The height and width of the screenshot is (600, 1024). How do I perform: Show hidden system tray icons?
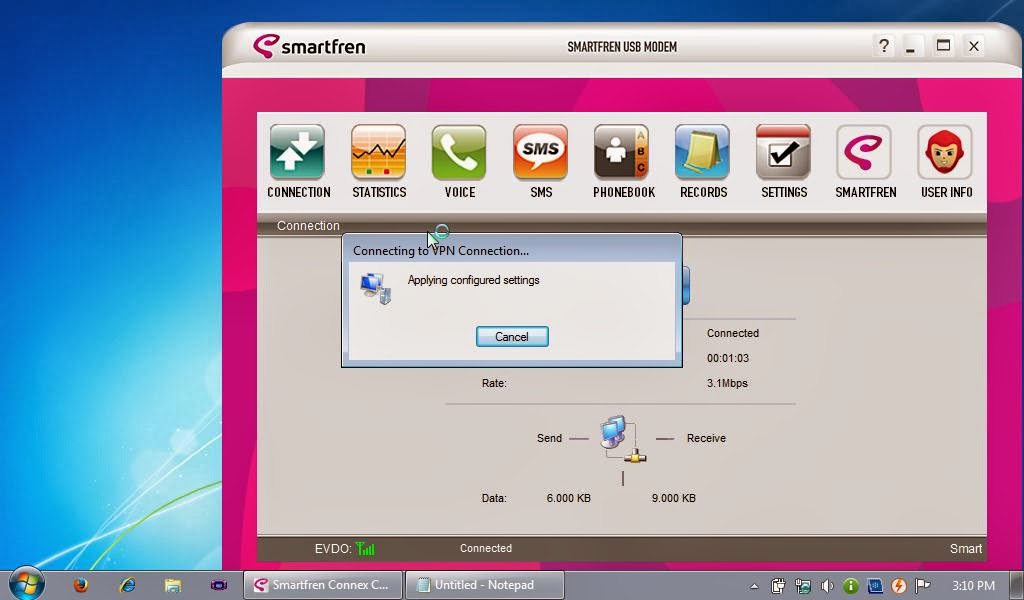tap(754, 586)
